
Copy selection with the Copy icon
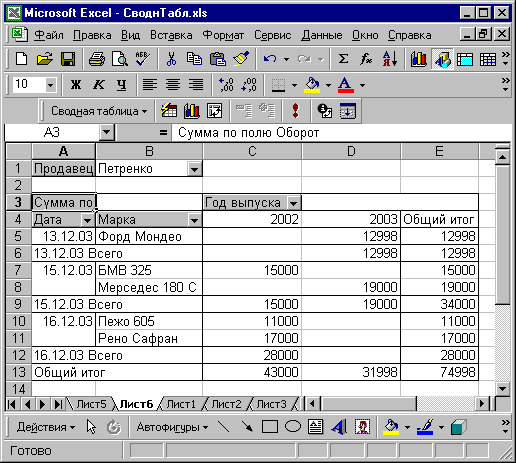194,59
